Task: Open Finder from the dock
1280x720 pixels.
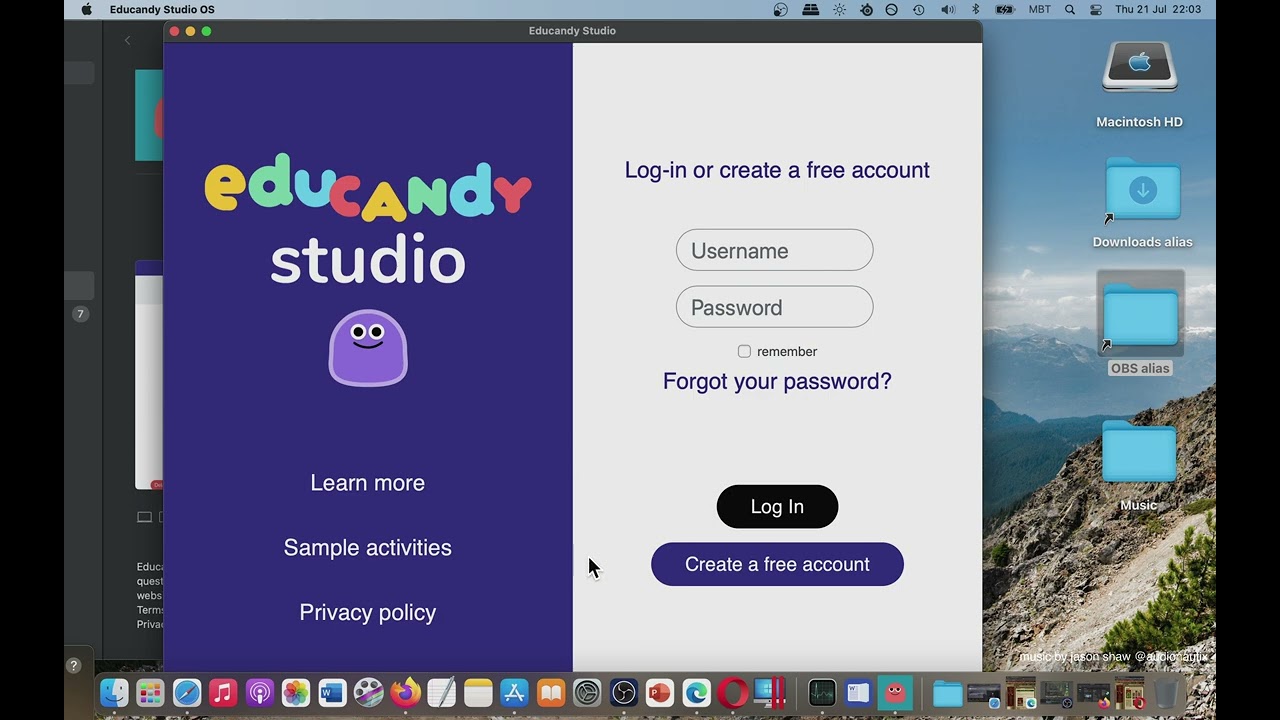Action: pos(114,692)
